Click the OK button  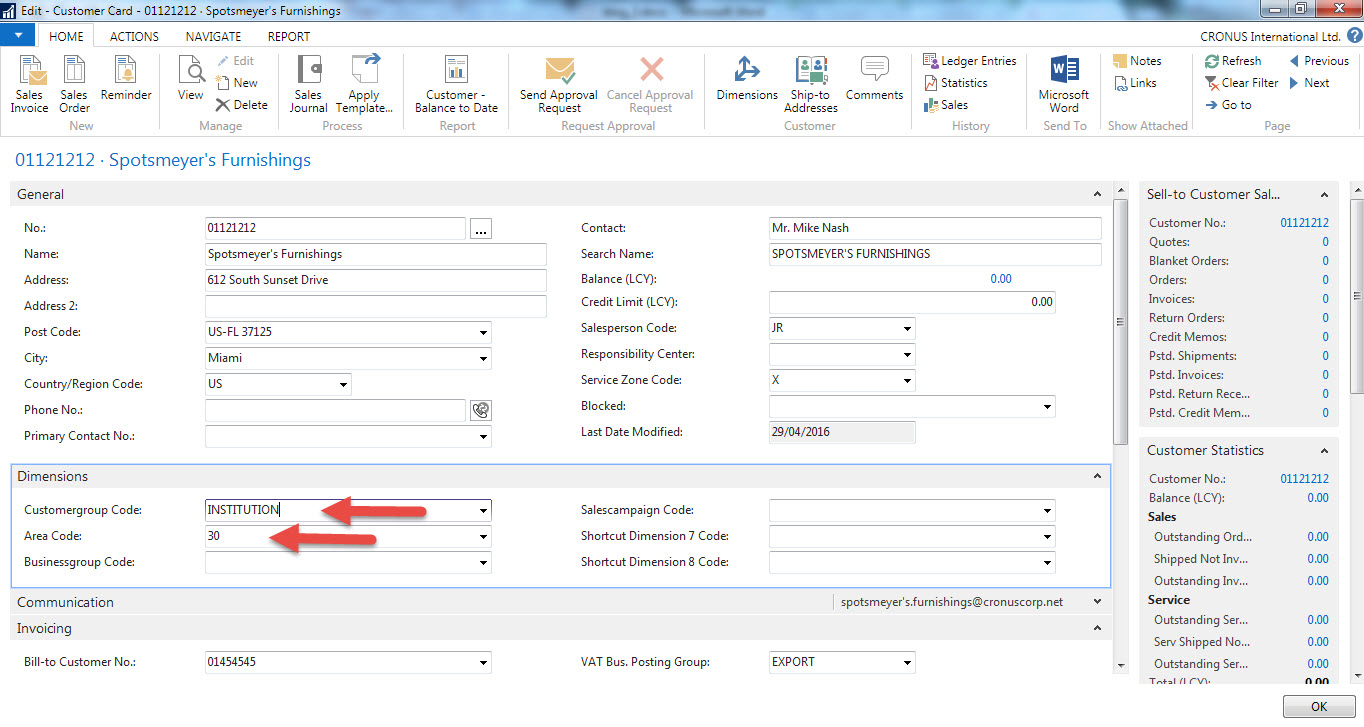click(1318, 706)
